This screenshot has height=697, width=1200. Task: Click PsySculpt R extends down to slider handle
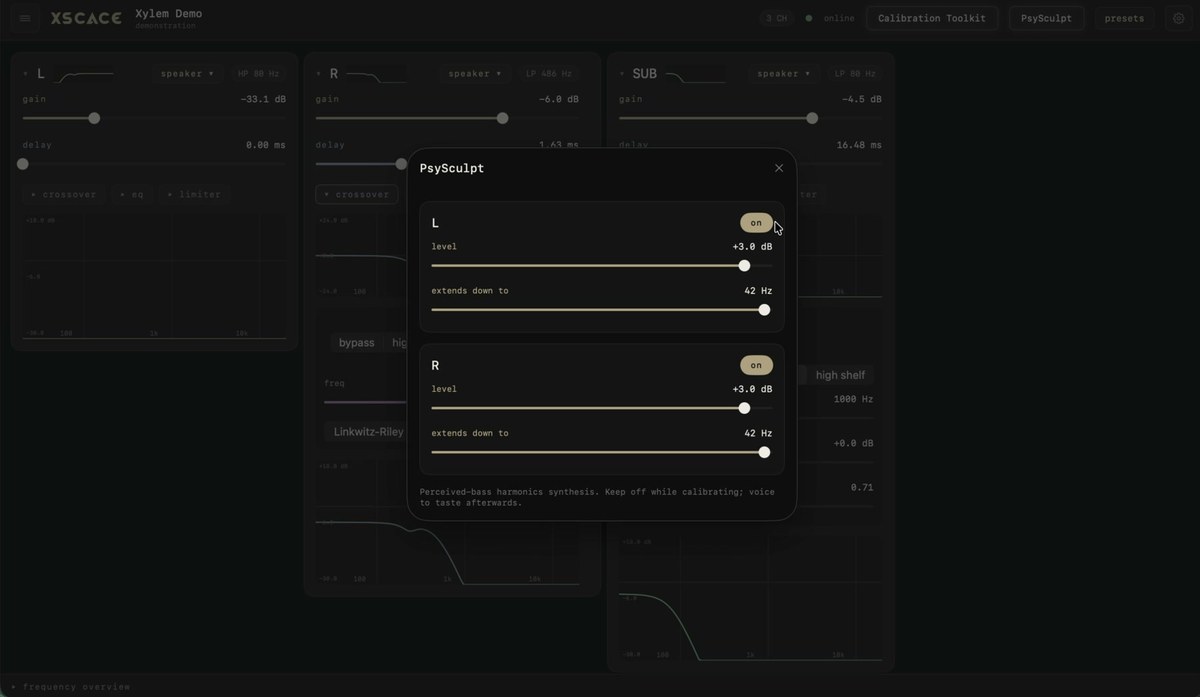click(764, 452)
